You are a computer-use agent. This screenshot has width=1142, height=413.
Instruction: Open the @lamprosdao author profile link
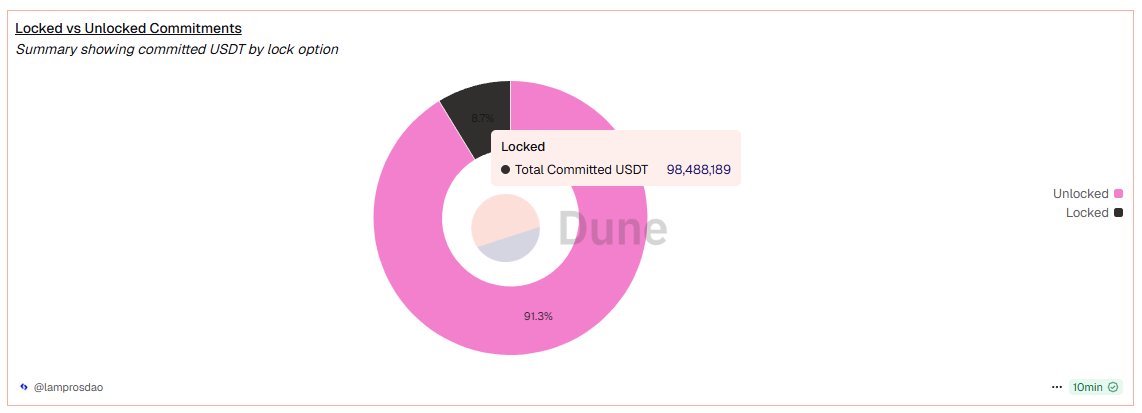64,386
